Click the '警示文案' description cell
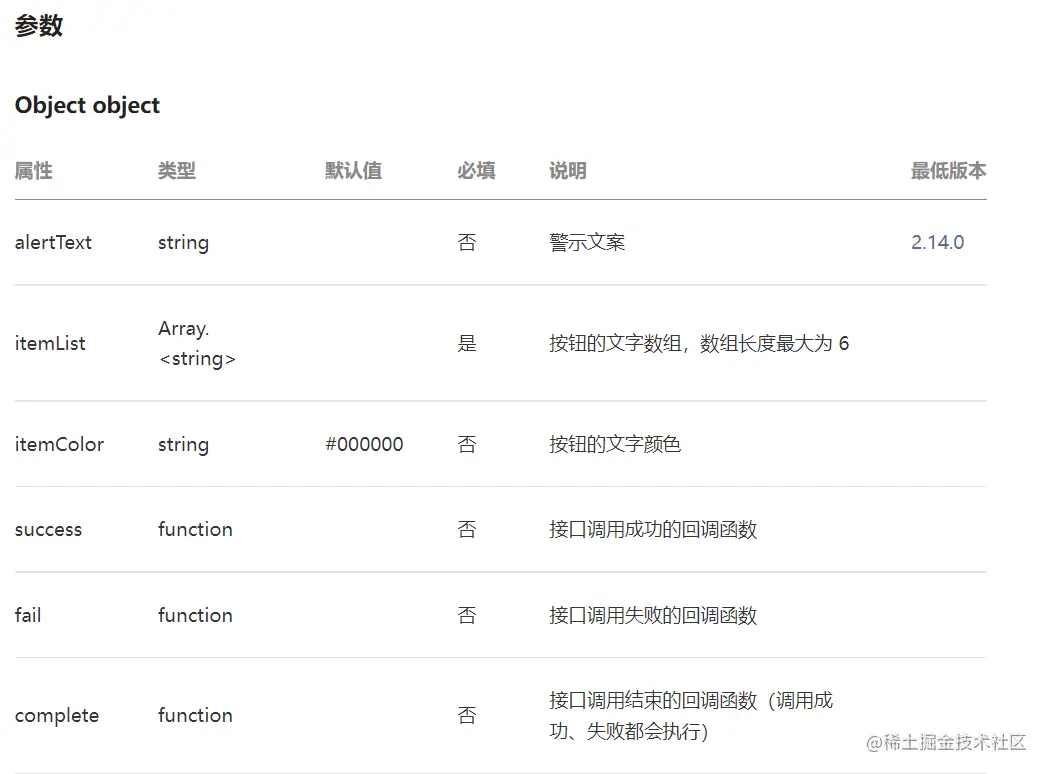This screenshot has height=774, width=1048. [x=587, y=242]
